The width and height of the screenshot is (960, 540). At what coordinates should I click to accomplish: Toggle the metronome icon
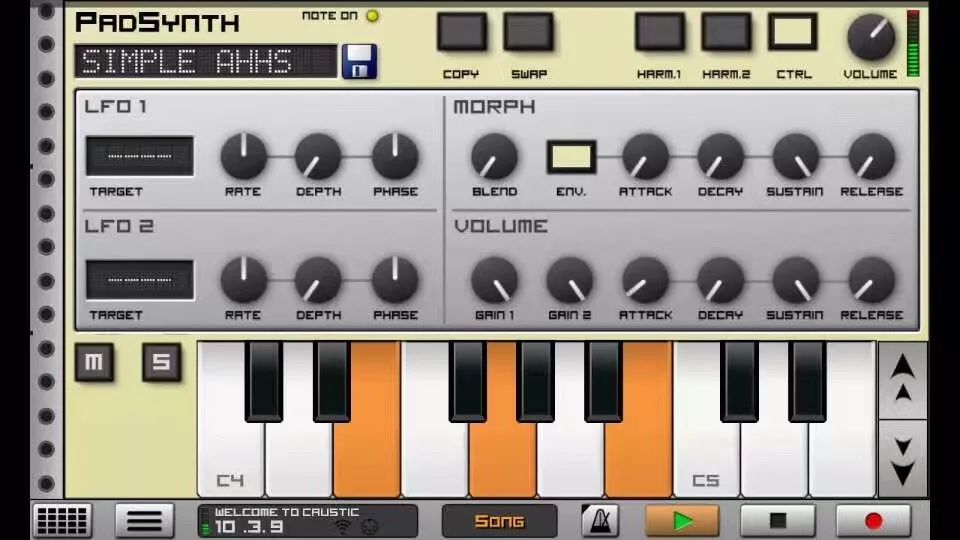pyautogui.click(x=600, y=521)
